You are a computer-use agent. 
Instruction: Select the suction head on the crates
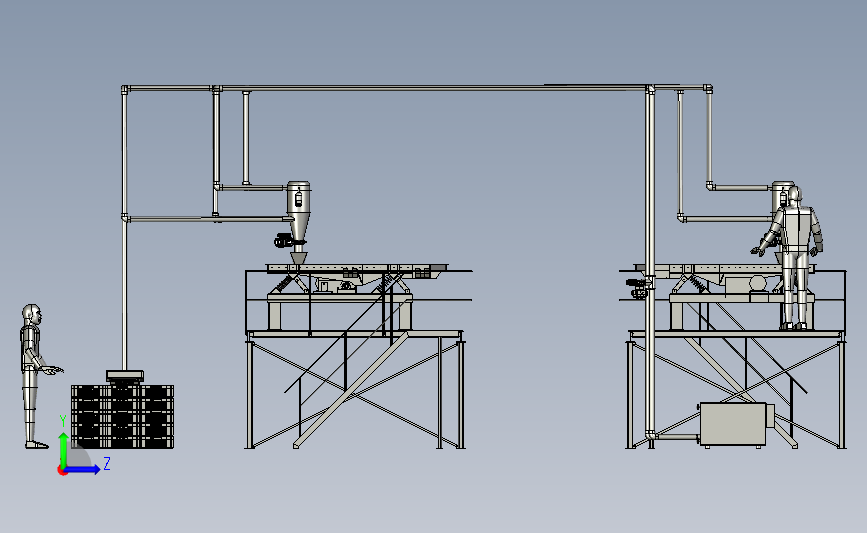point(125,377)
